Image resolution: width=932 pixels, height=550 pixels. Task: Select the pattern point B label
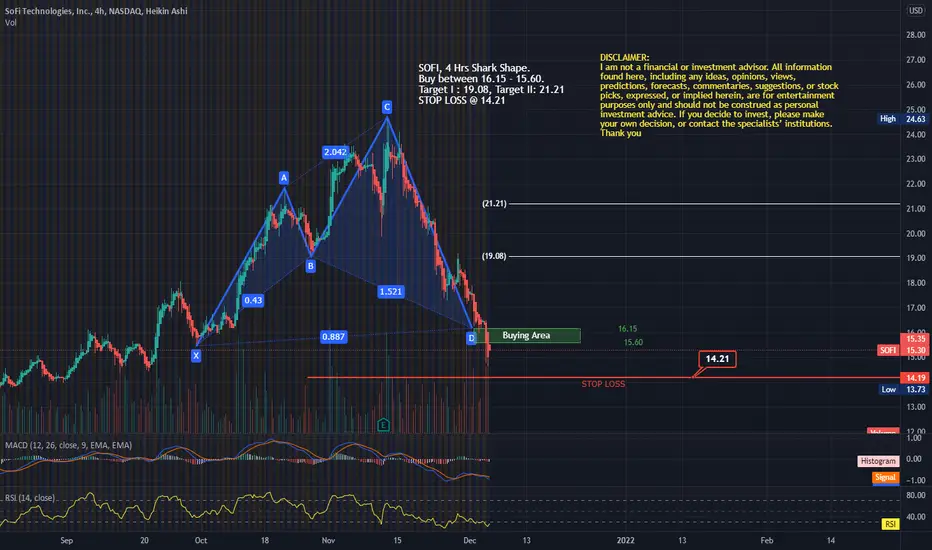(310, 266)
